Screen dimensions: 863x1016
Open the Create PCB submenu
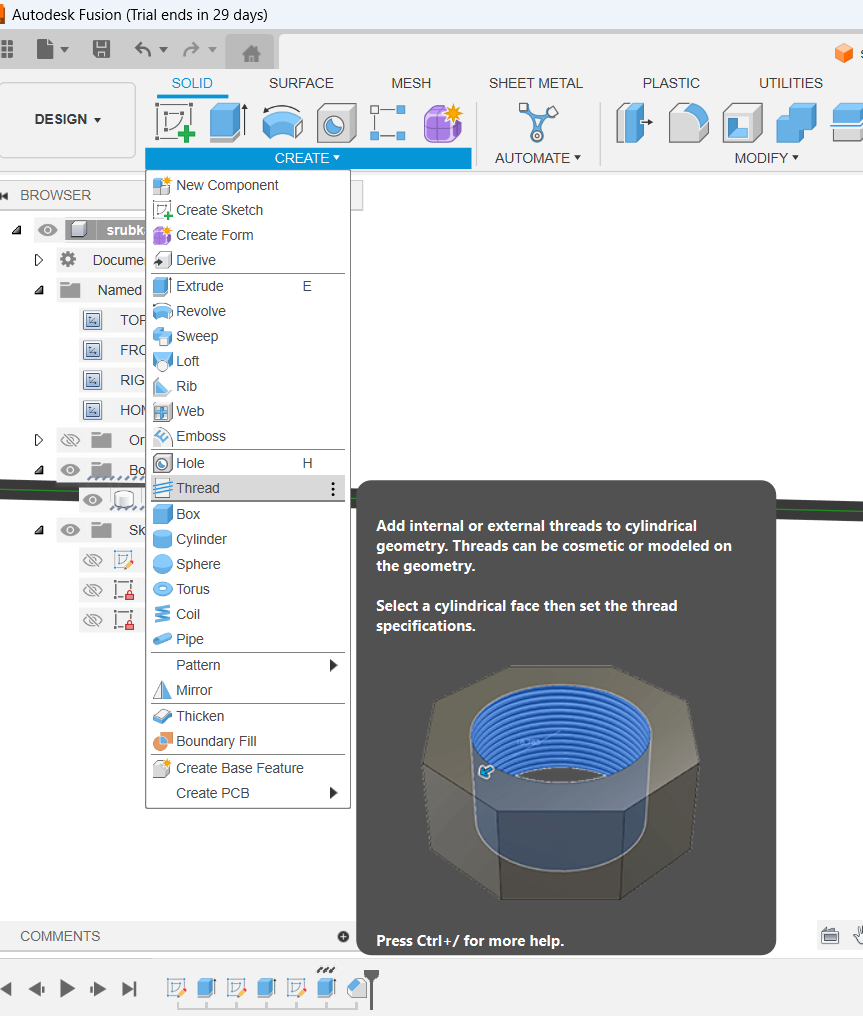coord(247,793)
